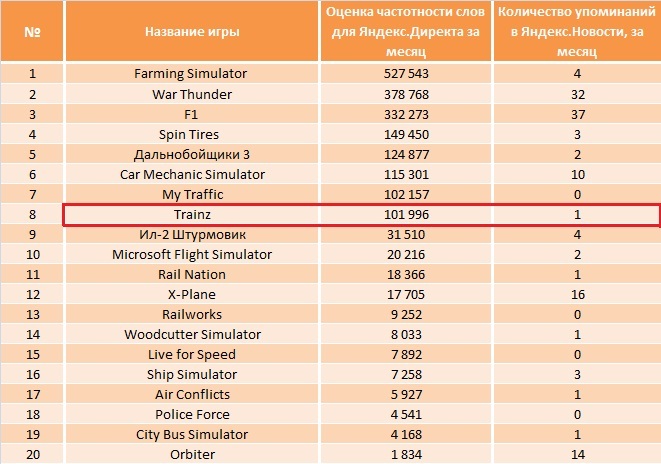
Task: Click the Microsoft Flight Simulator cell
Action: (x=192, y=255)
